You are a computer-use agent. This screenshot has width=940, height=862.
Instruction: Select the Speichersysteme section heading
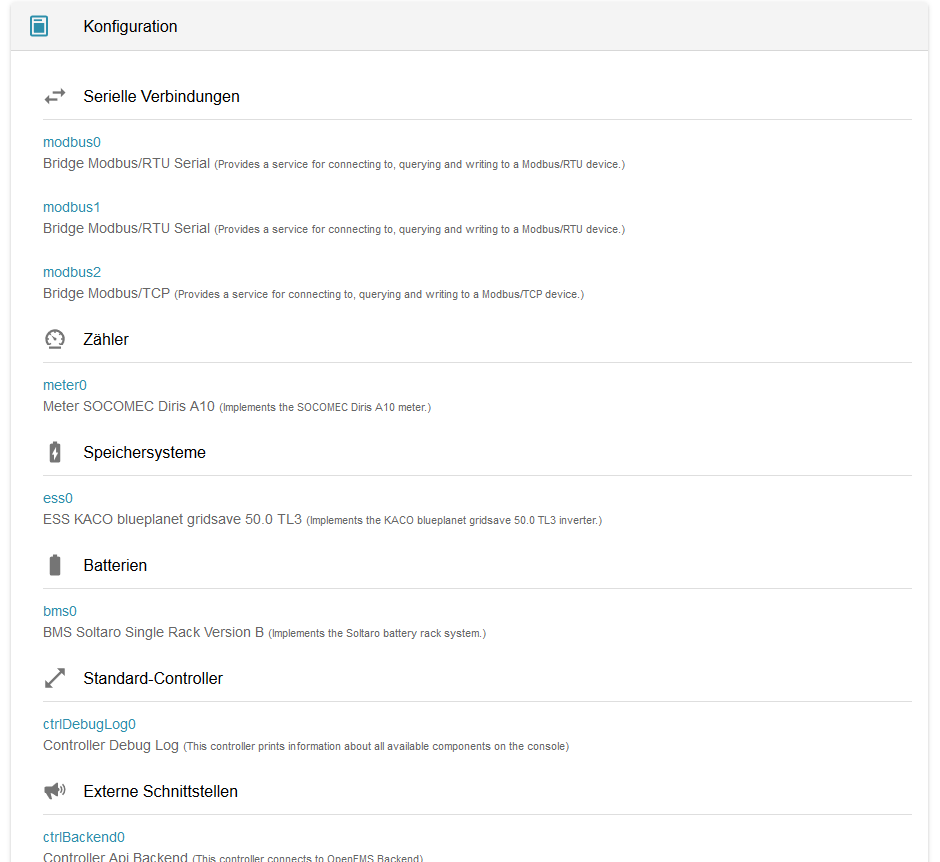144,453
